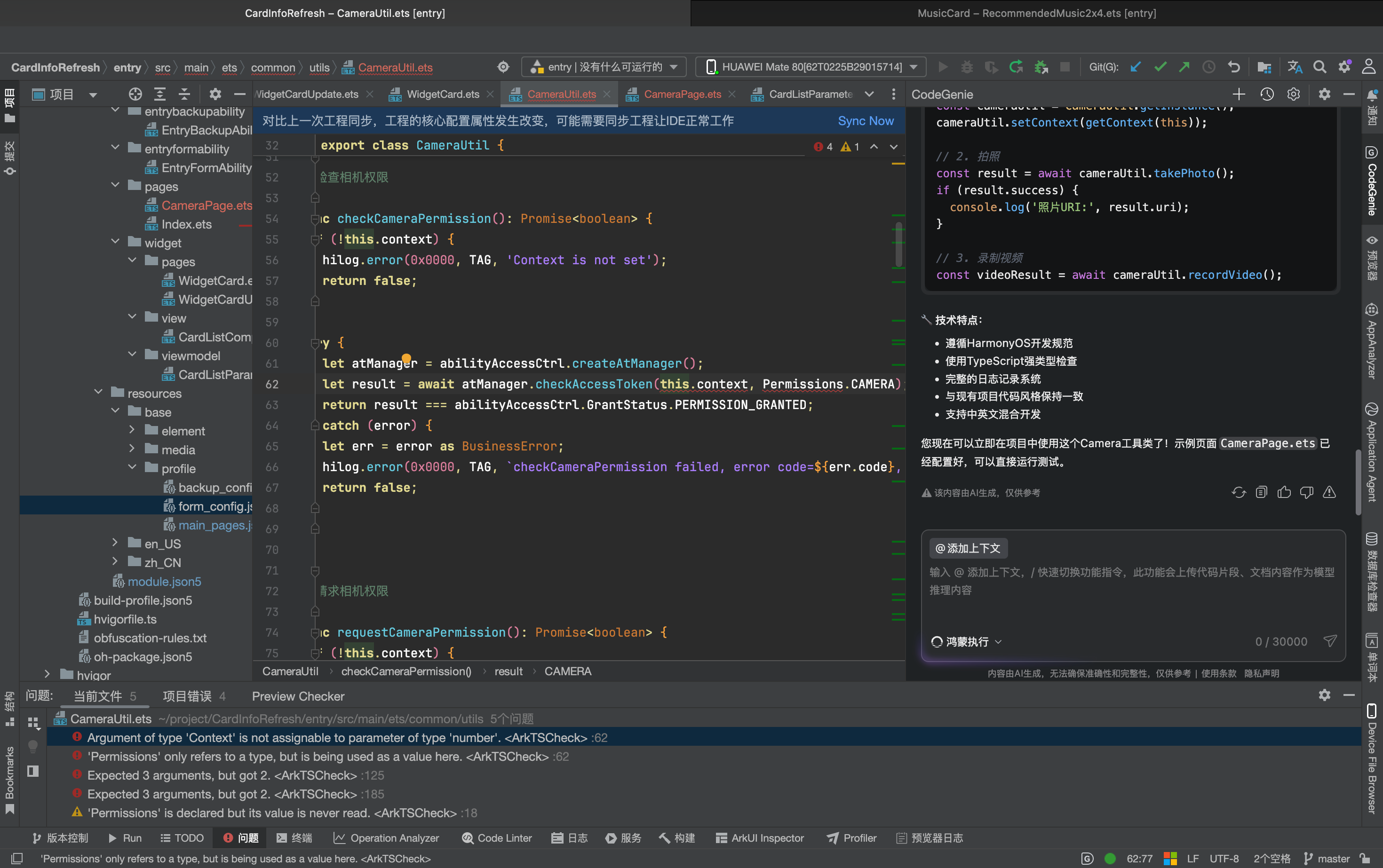Image resolution: width=1383 pixels, height=868 pixels.
Task: Open HUAWEI Mate 80 device dropdown
Action: [x=811, y=67]
